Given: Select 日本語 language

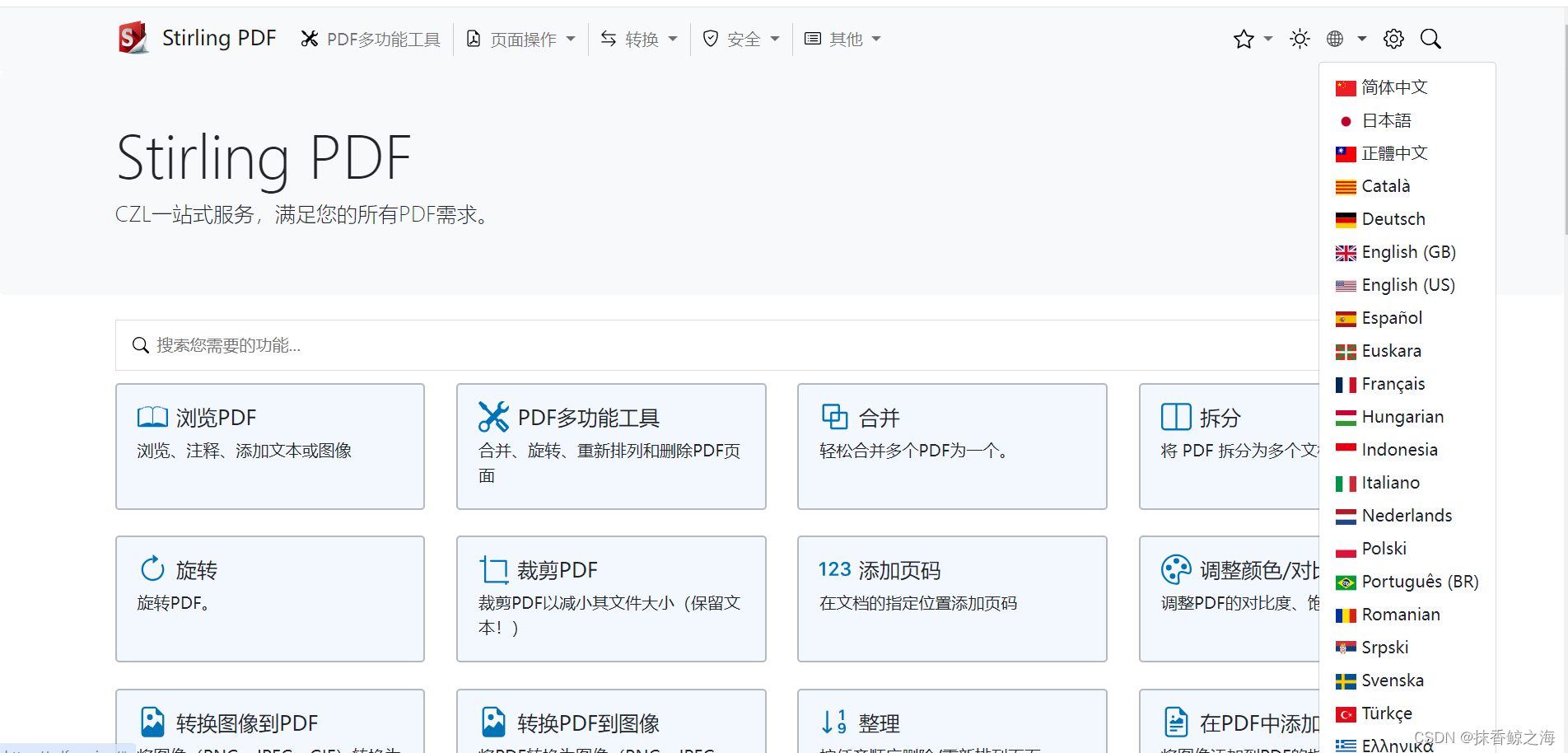Looking at the screenshot, I should [1407, 120].
